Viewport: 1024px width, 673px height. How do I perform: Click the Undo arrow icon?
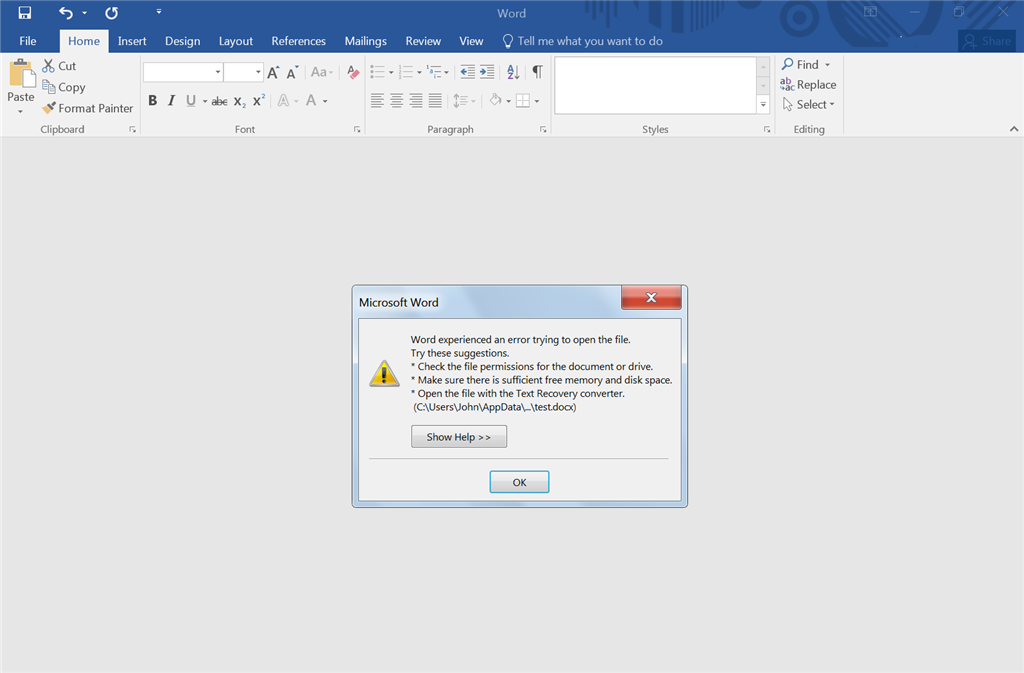(66, 12)
